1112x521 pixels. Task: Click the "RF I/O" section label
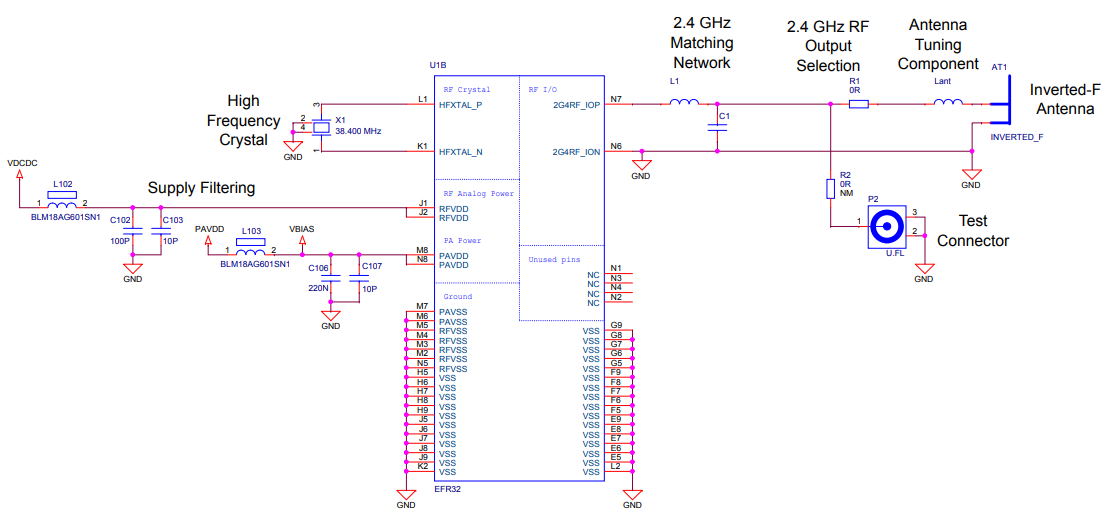pos(543,89)
